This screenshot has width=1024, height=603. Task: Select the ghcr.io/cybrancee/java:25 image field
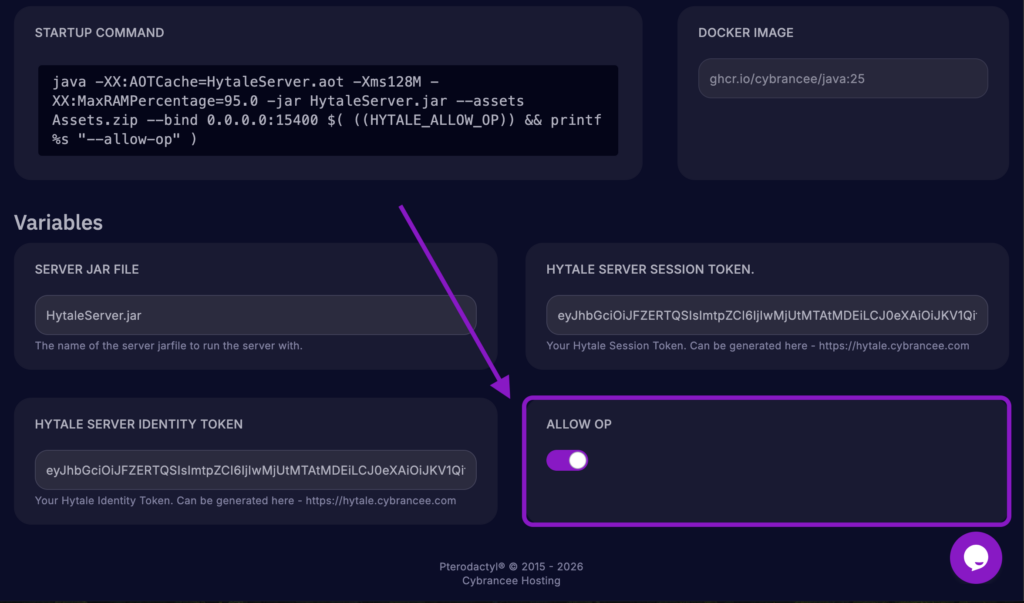coord(842,77)
